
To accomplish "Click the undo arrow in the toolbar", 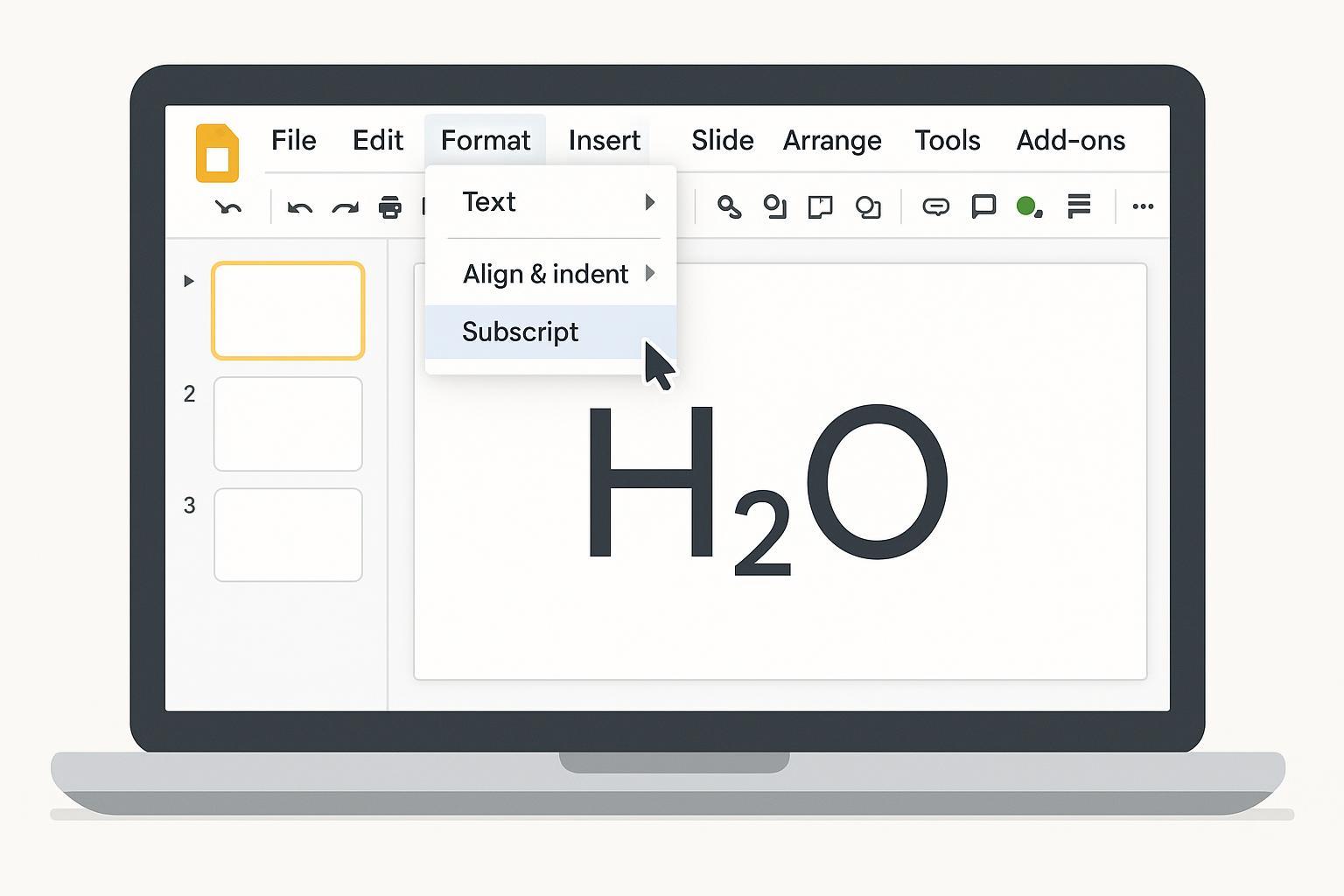I will pos(299,208).
